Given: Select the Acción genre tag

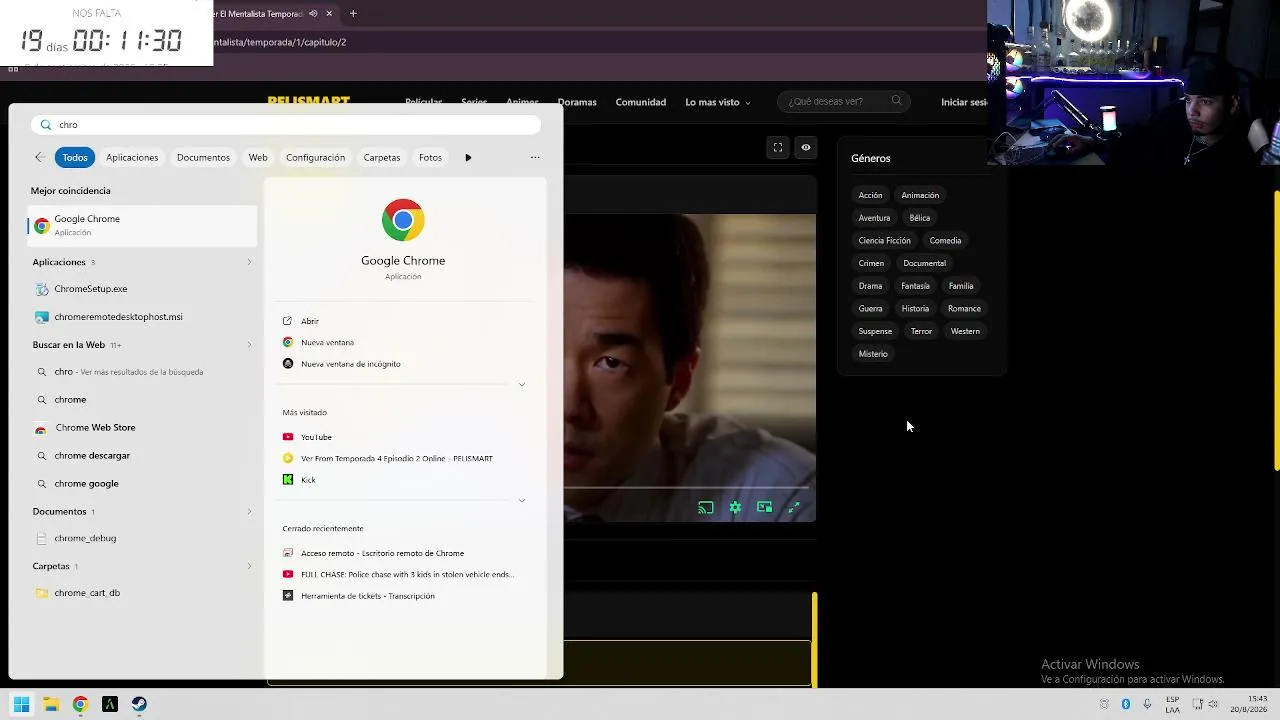Looking at the screenshot, I should [x=870, y=195].
